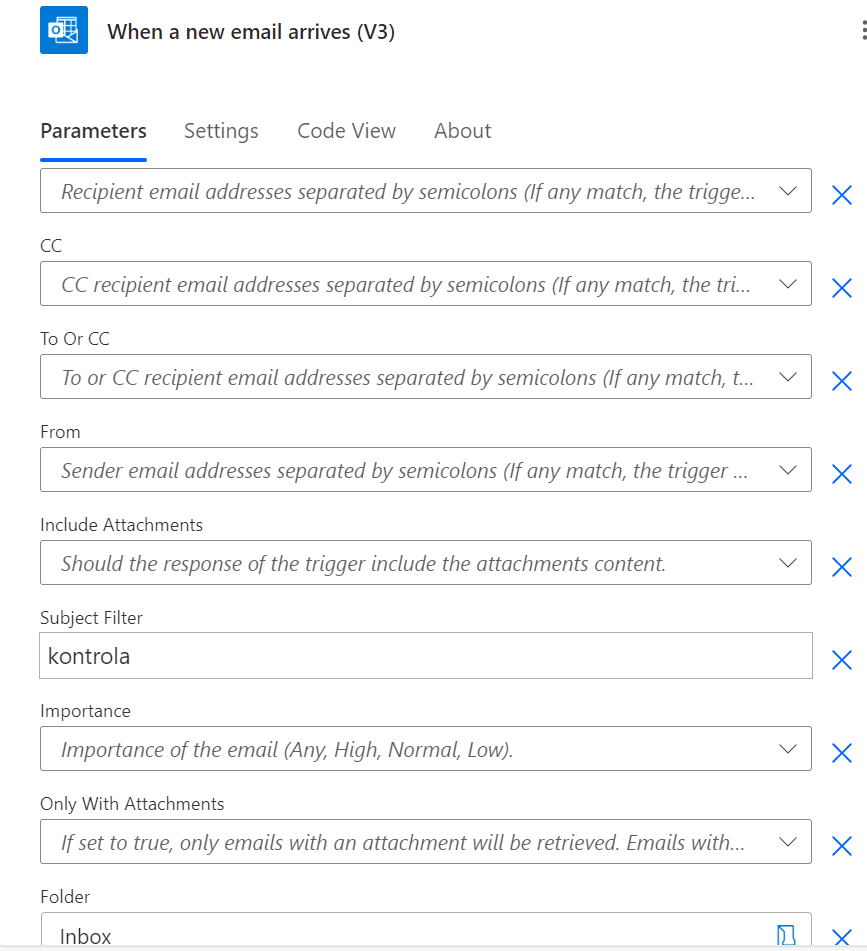This screenshot has height=951, width=867.
Task: Remove the Subject Filter parameter
Action: tap(842, 660)
